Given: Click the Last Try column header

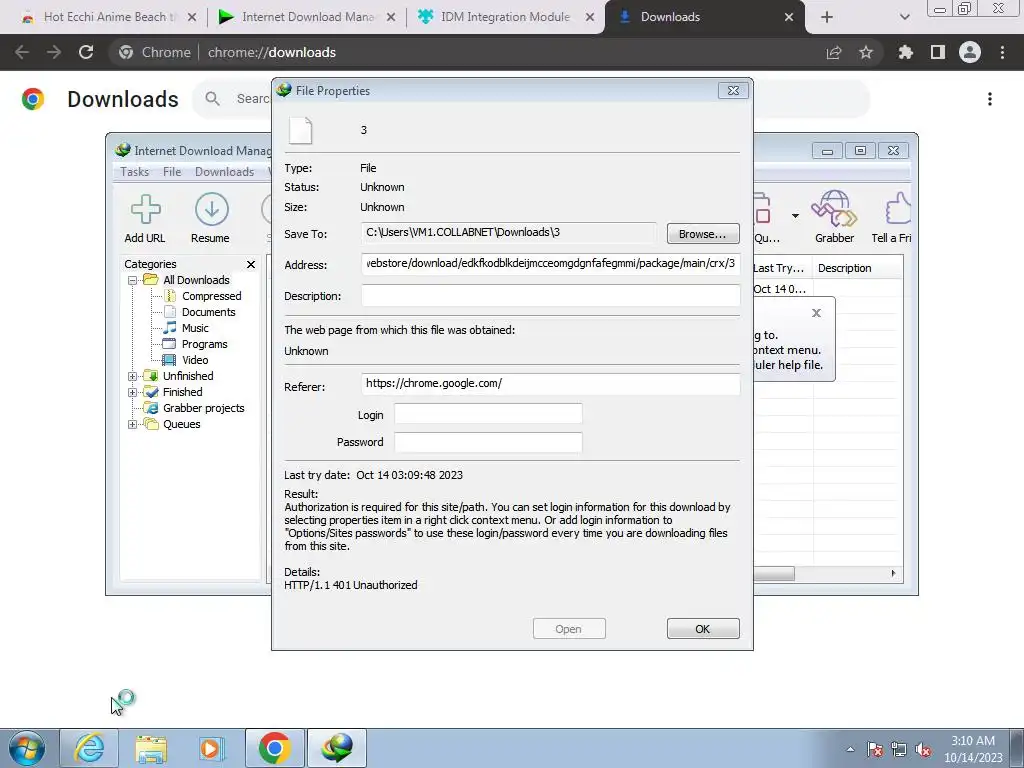Looking at the screenshot, I should 780,268.
